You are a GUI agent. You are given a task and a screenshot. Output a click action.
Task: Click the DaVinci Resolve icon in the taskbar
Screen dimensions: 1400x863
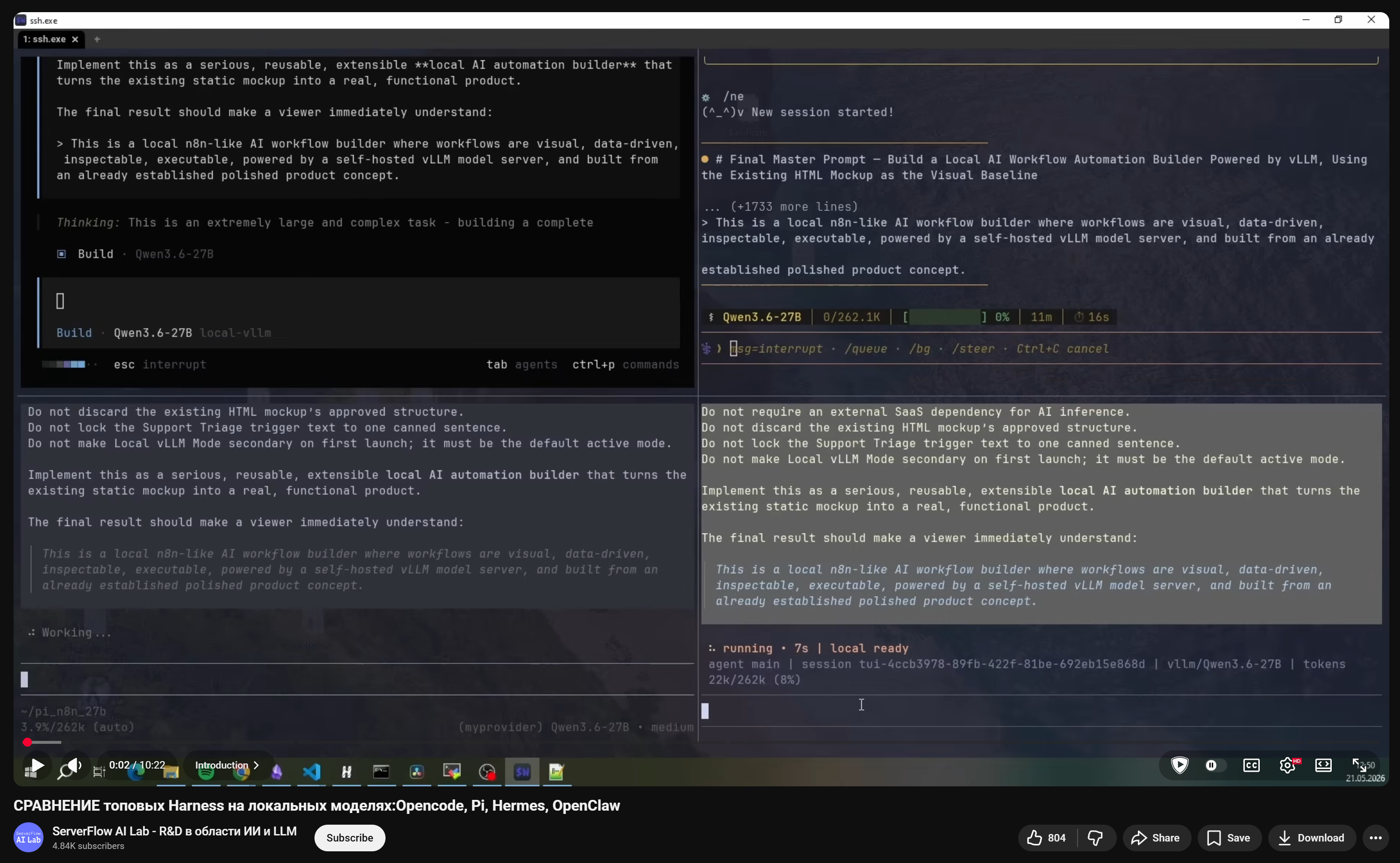[417, 772]
